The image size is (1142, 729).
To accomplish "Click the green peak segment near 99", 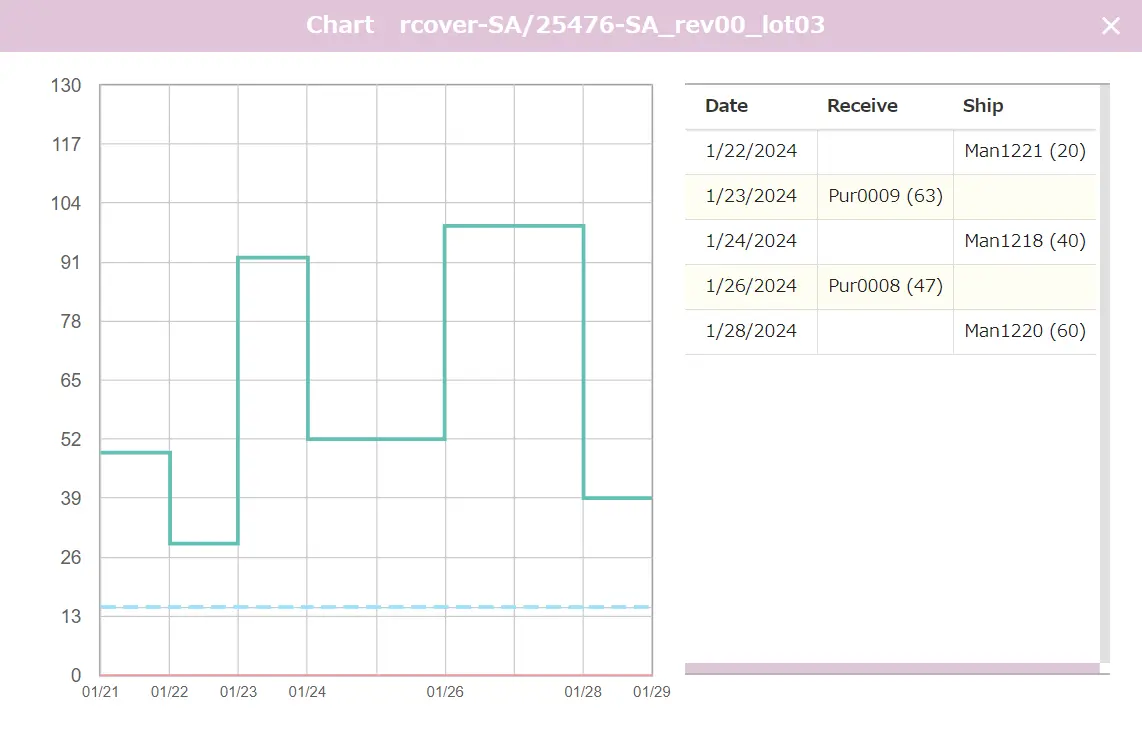I will (514, 226).
